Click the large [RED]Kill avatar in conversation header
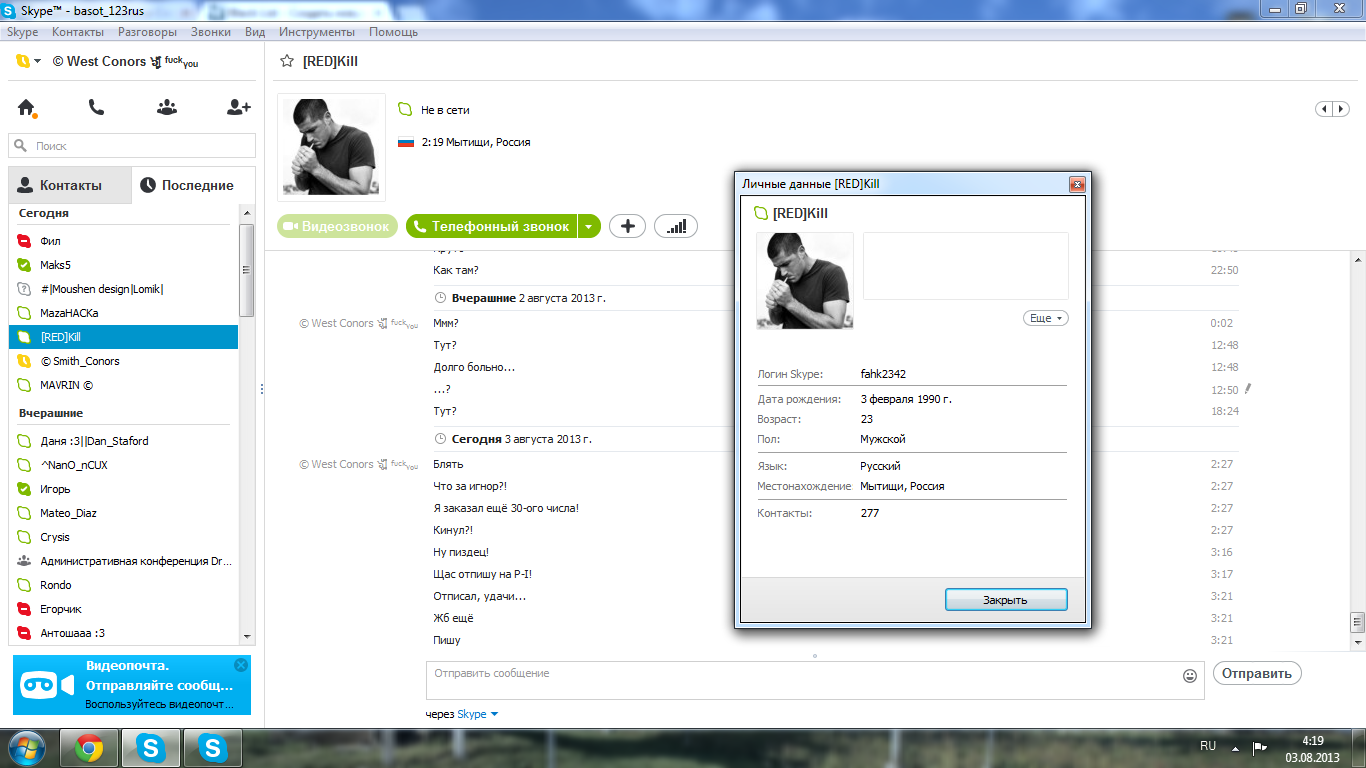Image resolution: width=1366 pixels, height=768 pixels. pyautogui.click(x=331, y=148)
